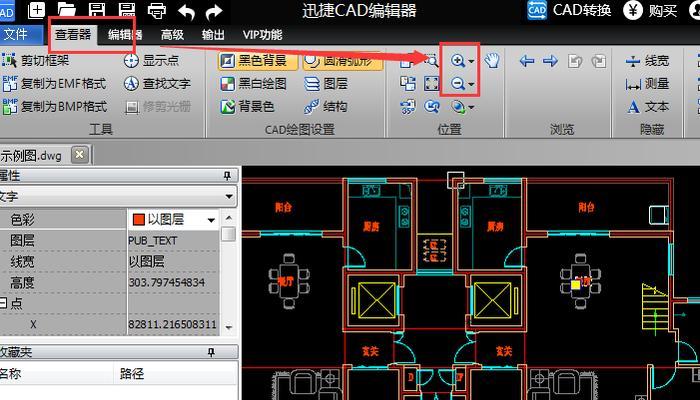Expand the zoom in dropdown arrow
The height and width of the screenshot is (400, 700).
[471, 61]
